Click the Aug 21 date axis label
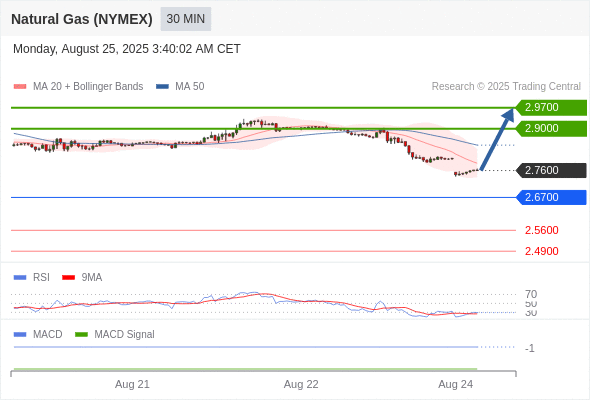The height and width of the screenshot is (400, 590). click(x=132, y=384)
